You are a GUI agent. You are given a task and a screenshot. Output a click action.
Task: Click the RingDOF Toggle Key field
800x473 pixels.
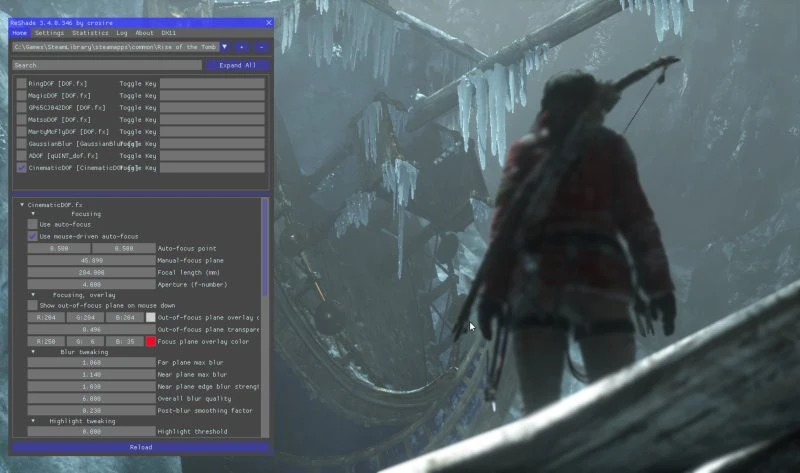[212, 83]
